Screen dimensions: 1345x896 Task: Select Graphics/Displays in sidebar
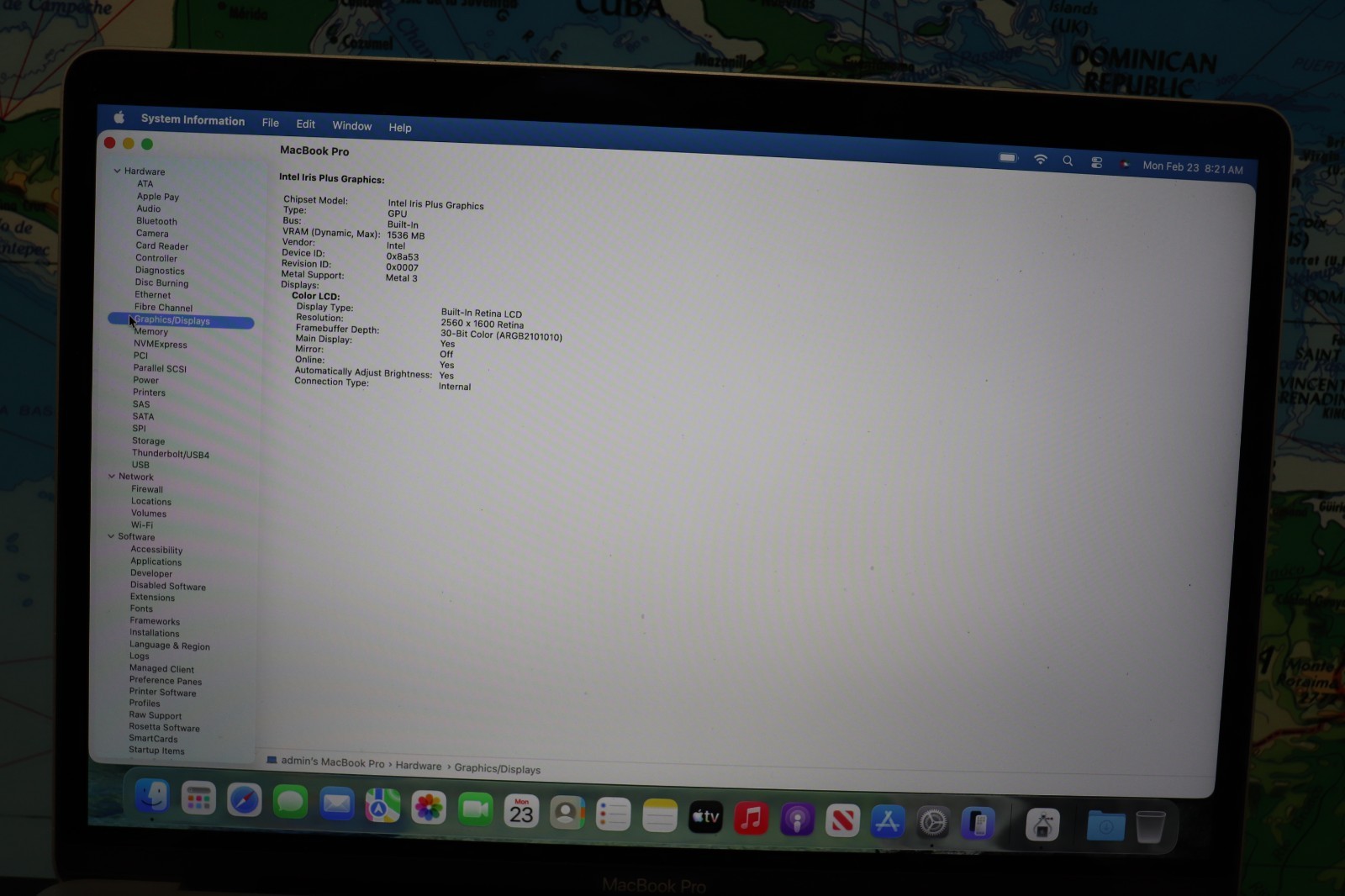click(x=181, y=320)
